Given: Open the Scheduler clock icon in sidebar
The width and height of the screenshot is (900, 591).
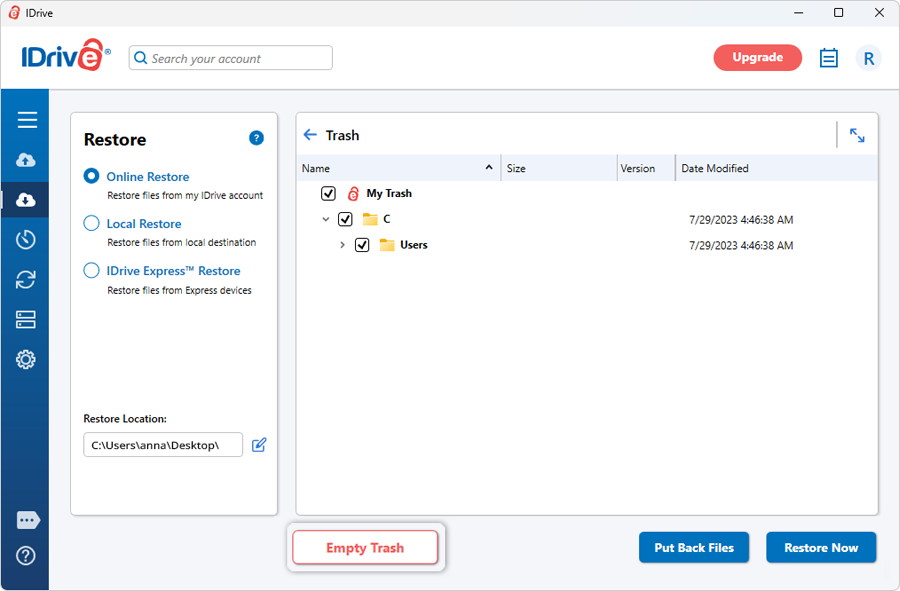Looking at the screenshot, I should tap(27, 240).
